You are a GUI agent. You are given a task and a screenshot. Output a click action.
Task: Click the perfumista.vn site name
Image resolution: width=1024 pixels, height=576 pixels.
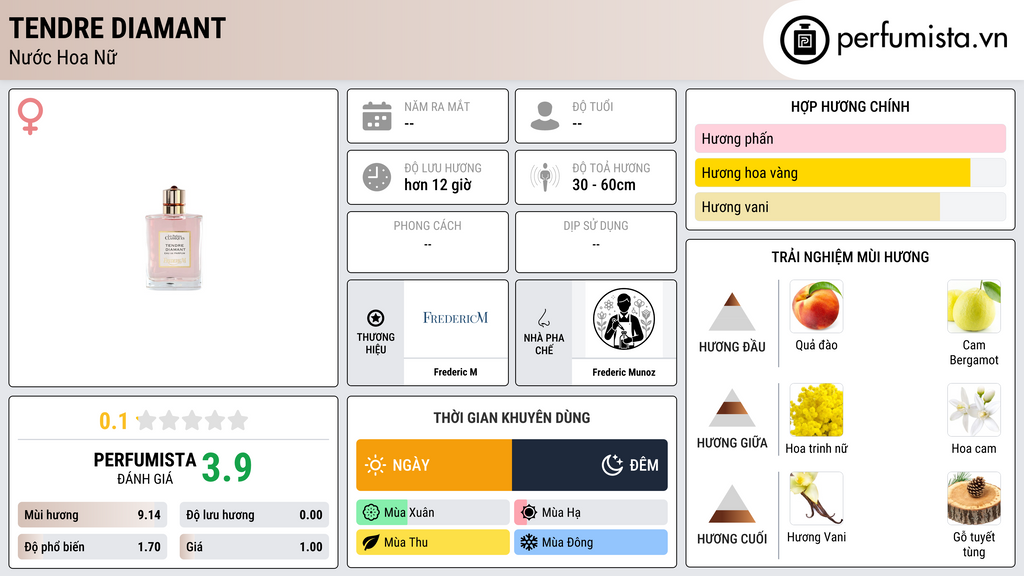tap(921, 39)
